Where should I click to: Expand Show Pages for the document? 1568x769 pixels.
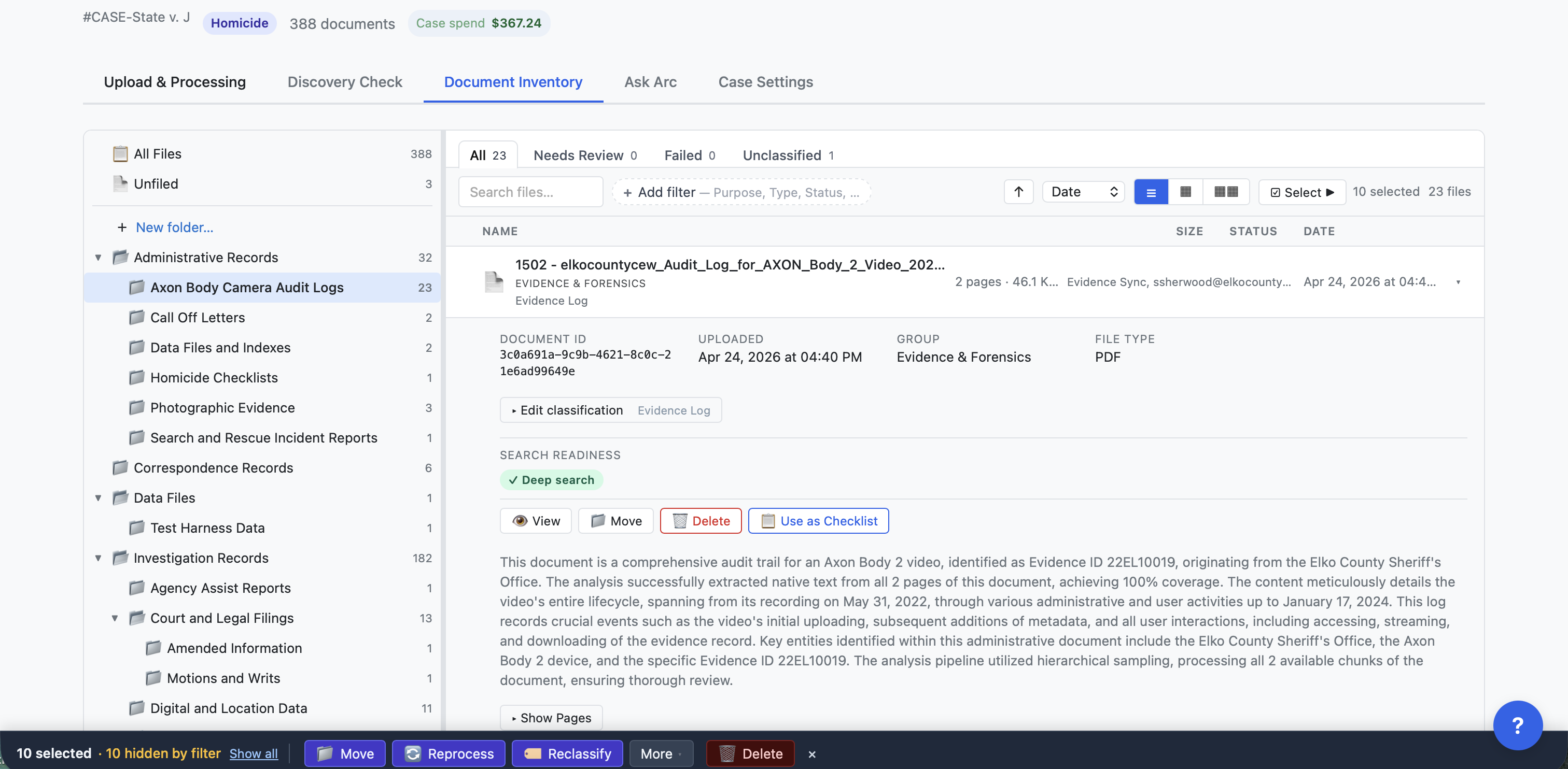click(x=551, y=718)
